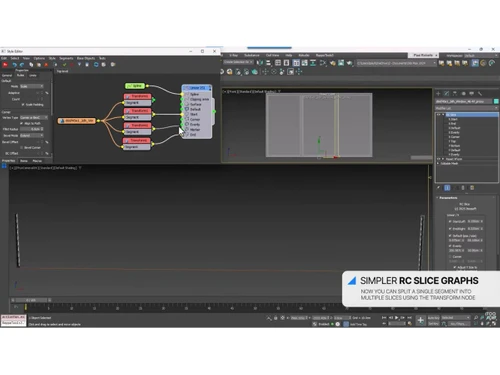Undo the last action in Style Editor
Image resolution: width=500 pixels, height=375 pixels.
click(x=14, y=65)
